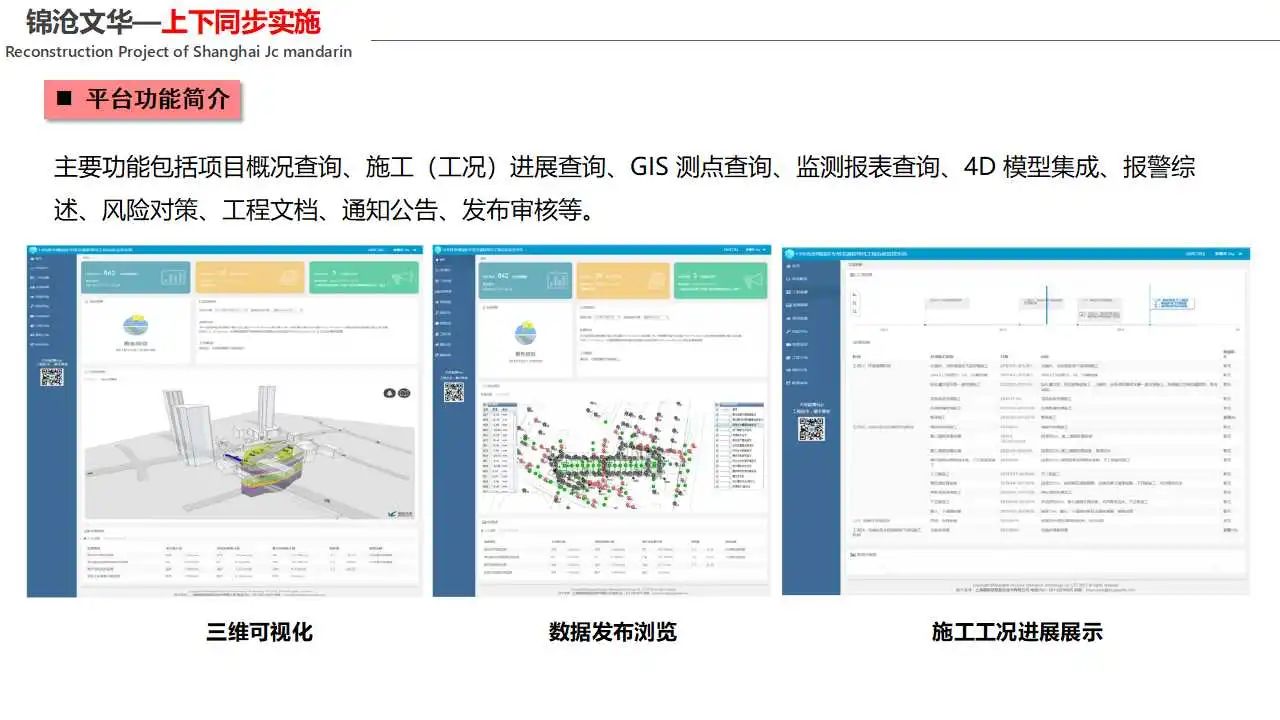Open the user dropdown in the right screenshot header
Viewport: 1280px width, 720px height.
(1227, 254)
